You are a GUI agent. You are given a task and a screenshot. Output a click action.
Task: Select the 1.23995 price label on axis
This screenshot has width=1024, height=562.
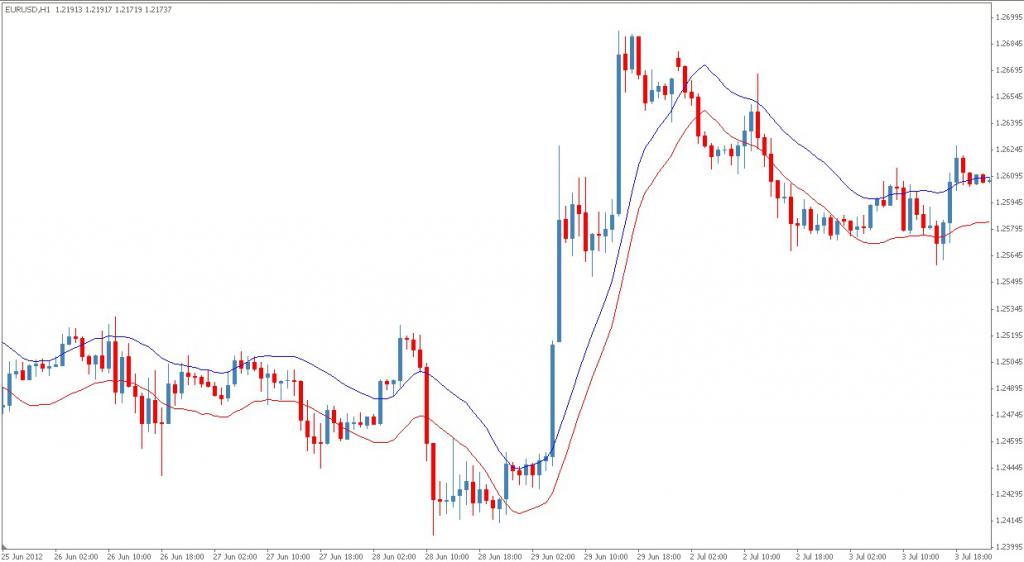click(1009, 547)
